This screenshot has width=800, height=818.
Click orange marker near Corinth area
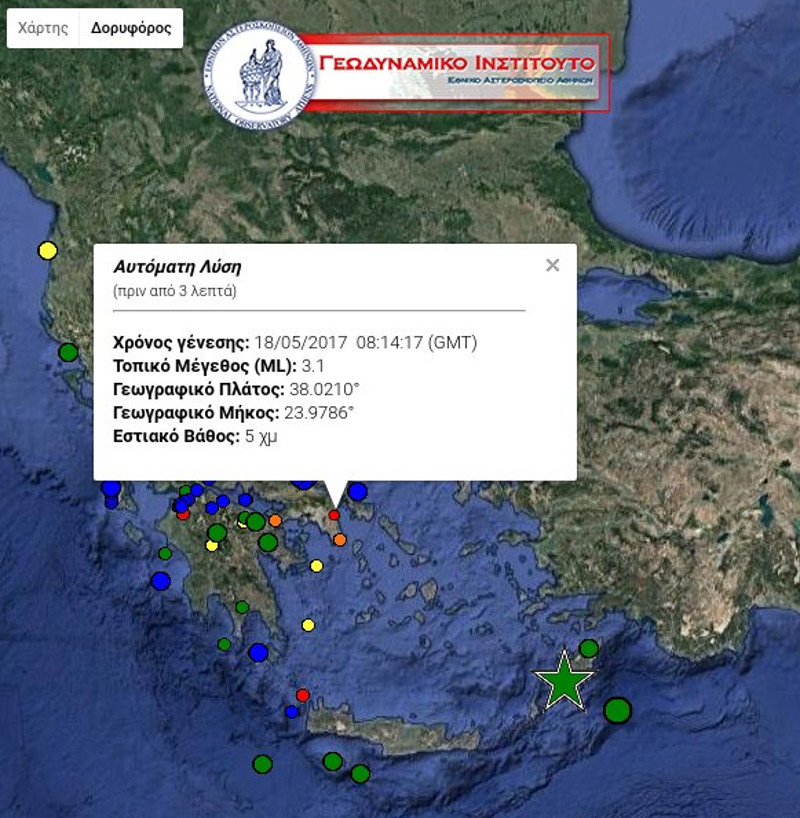tap(275, 520)
